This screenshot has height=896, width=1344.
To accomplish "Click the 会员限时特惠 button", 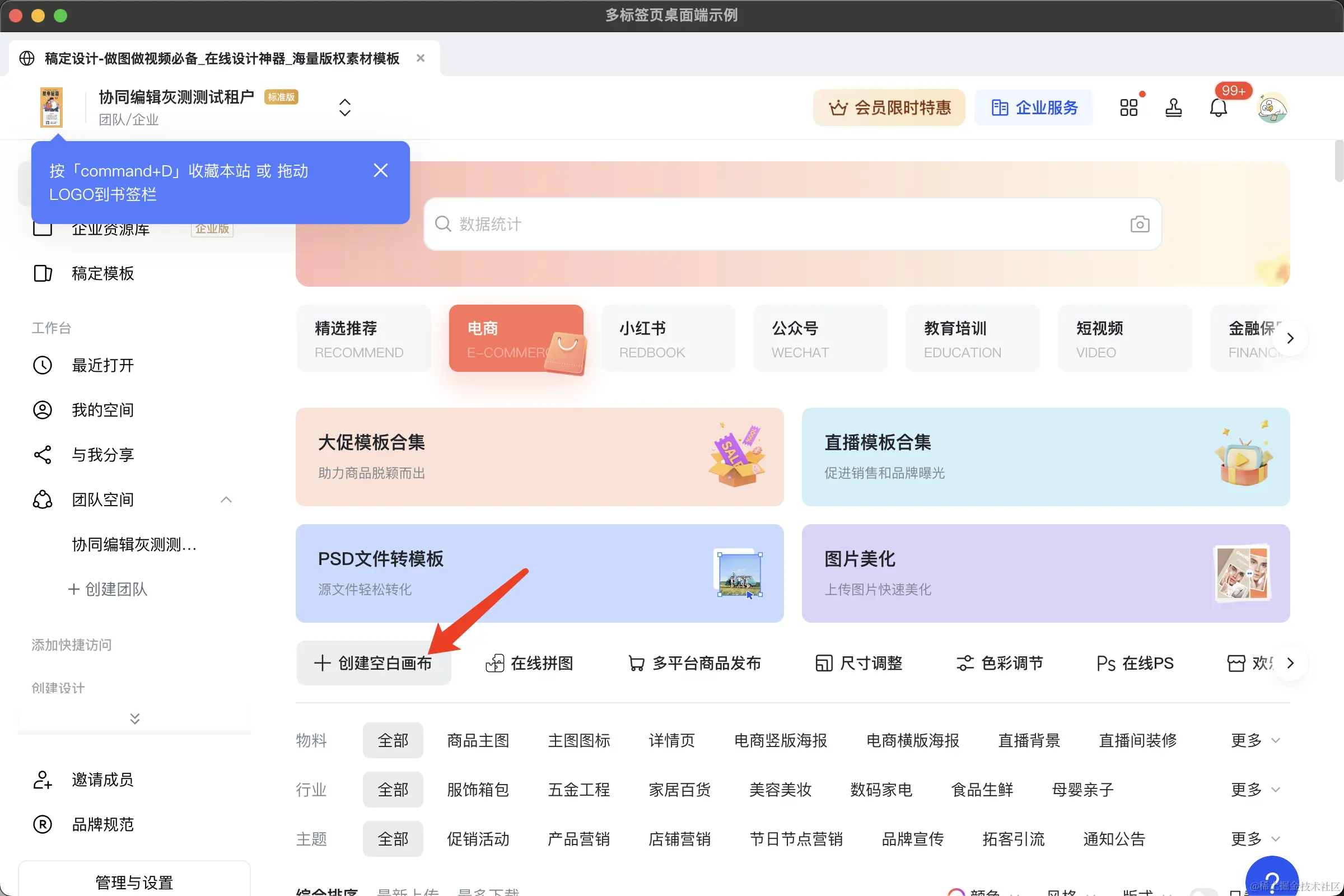I will click(x=889, y=108).
